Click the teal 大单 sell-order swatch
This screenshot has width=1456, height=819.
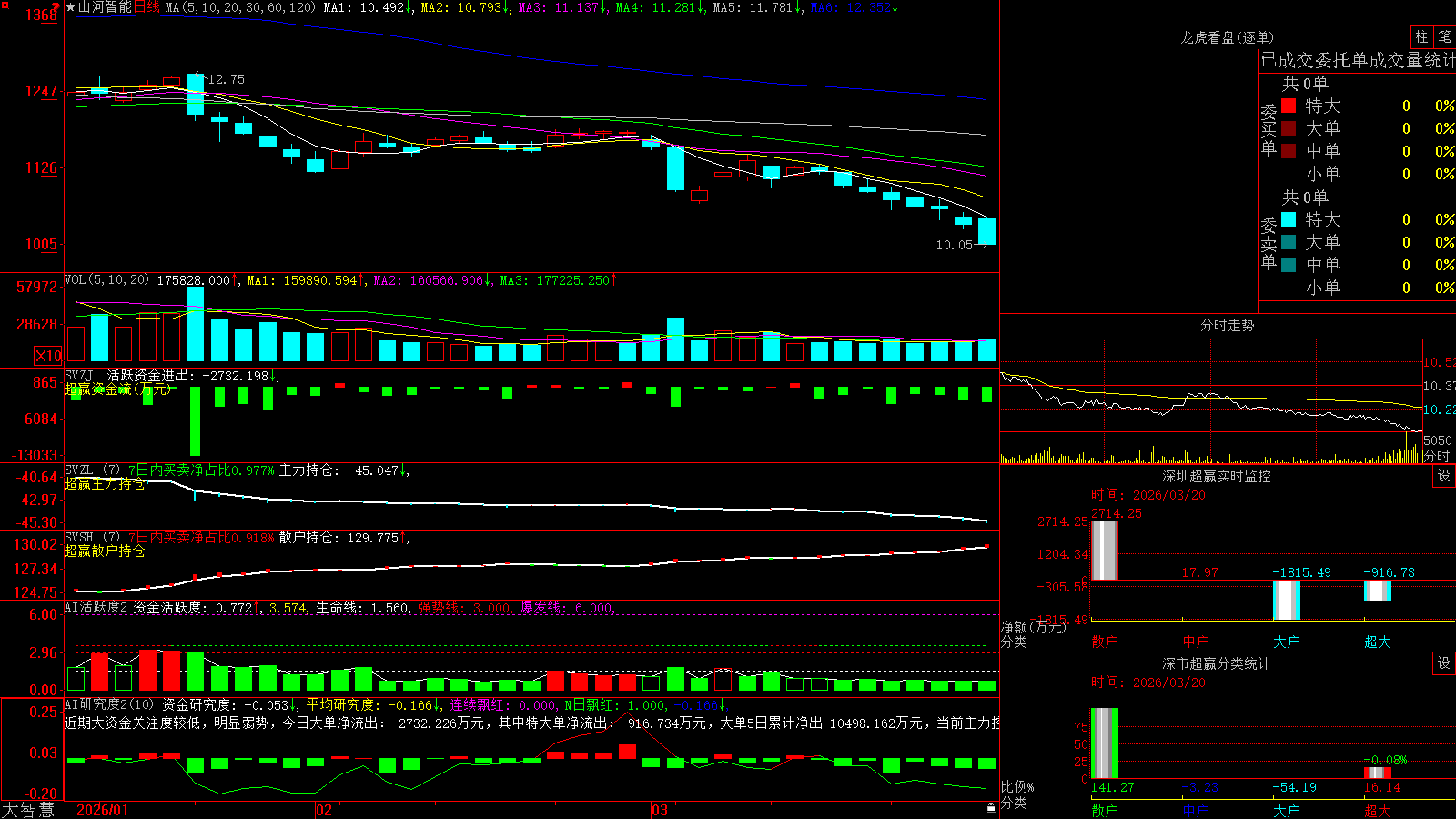(1289, 242)
